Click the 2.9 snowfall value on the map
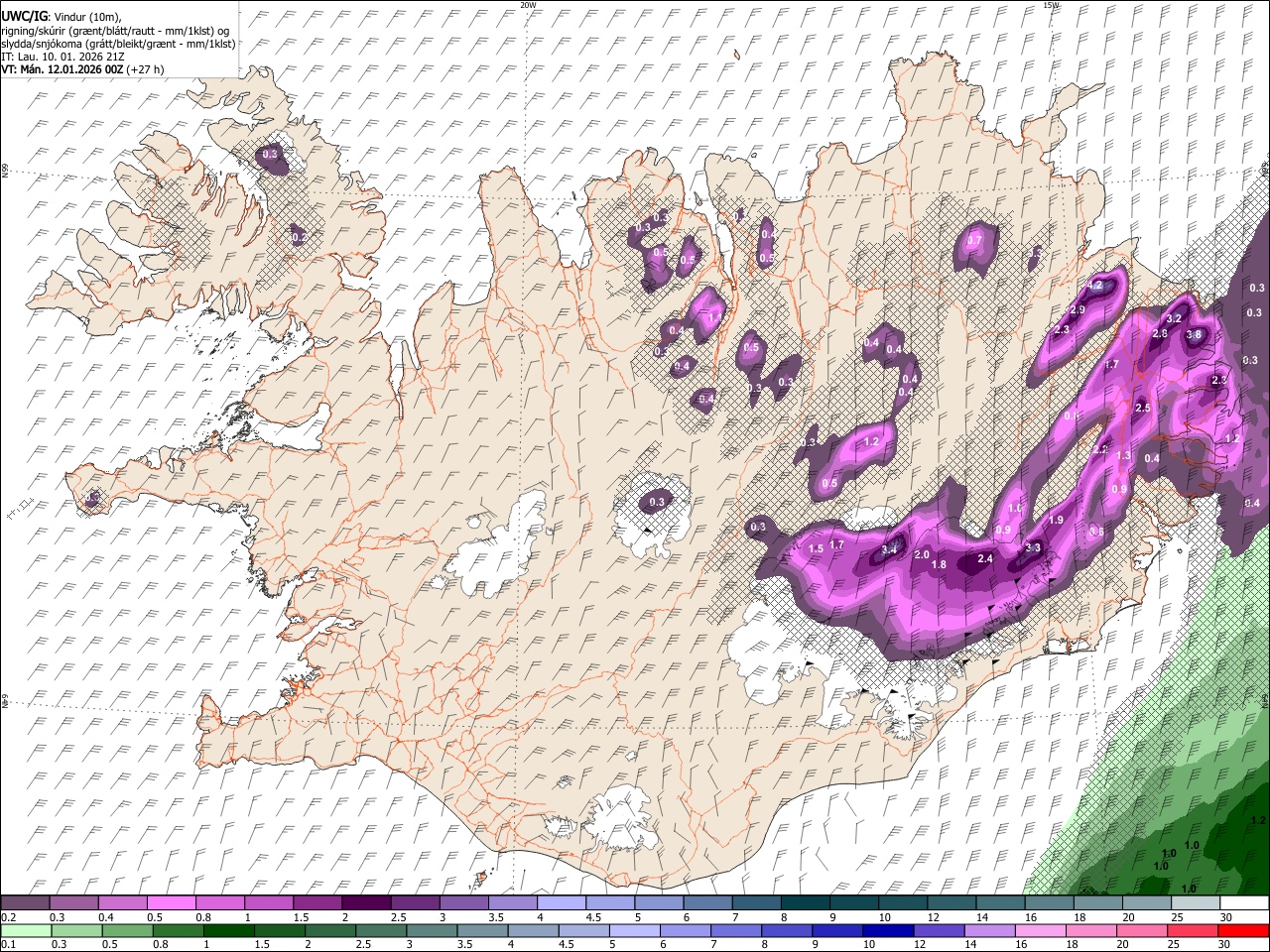This screenshot has width=1270, height=952. click(1079, 310)
